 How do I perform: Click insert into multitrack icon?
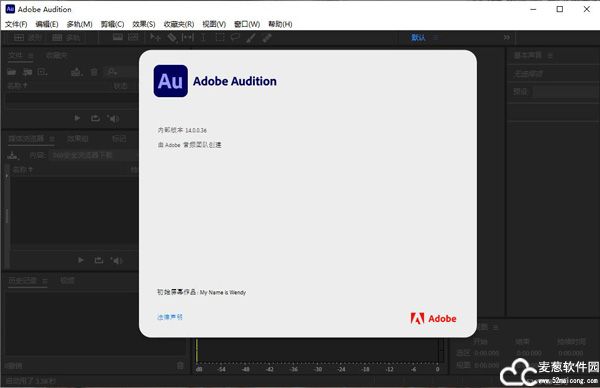pos(77,72)
